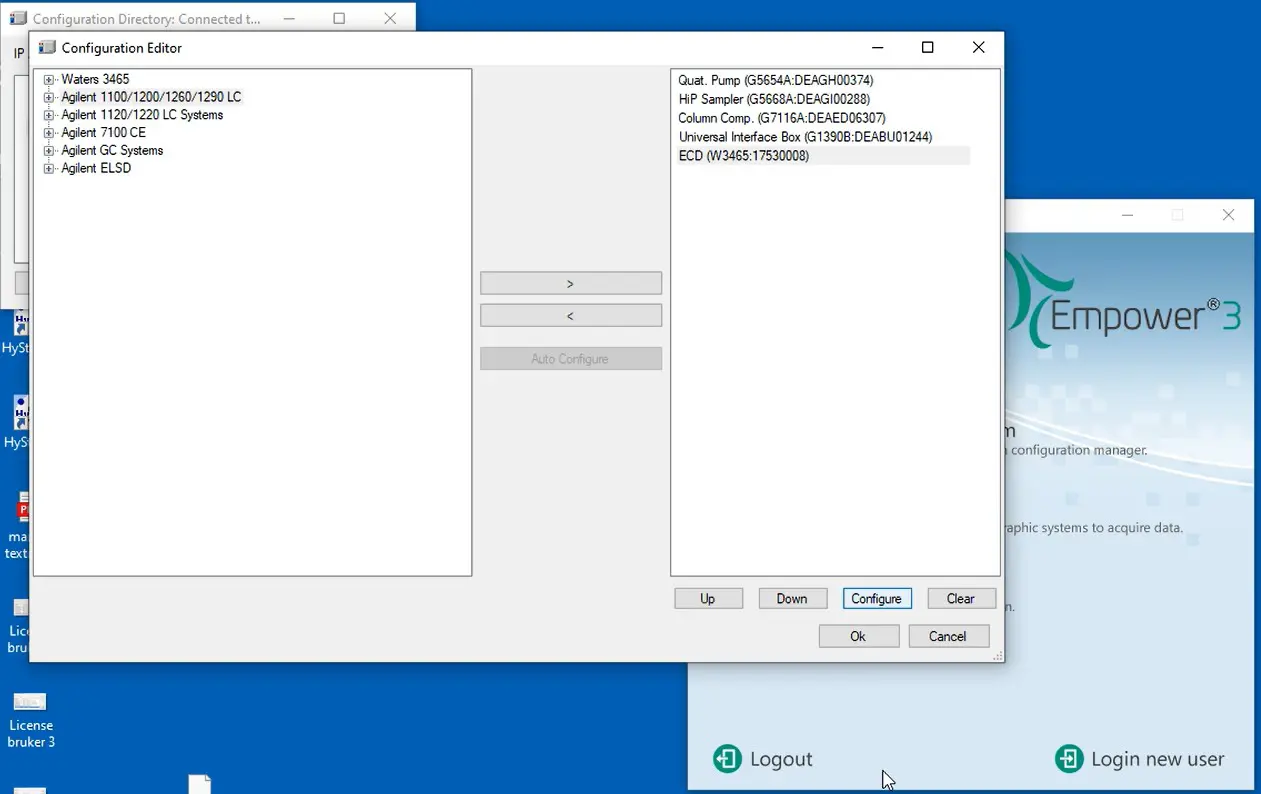Screen dimensions: 1261x794
Task: Select Quat. Pump (G5654A:DEAGH00374) entry
Action: coord(776,80)
